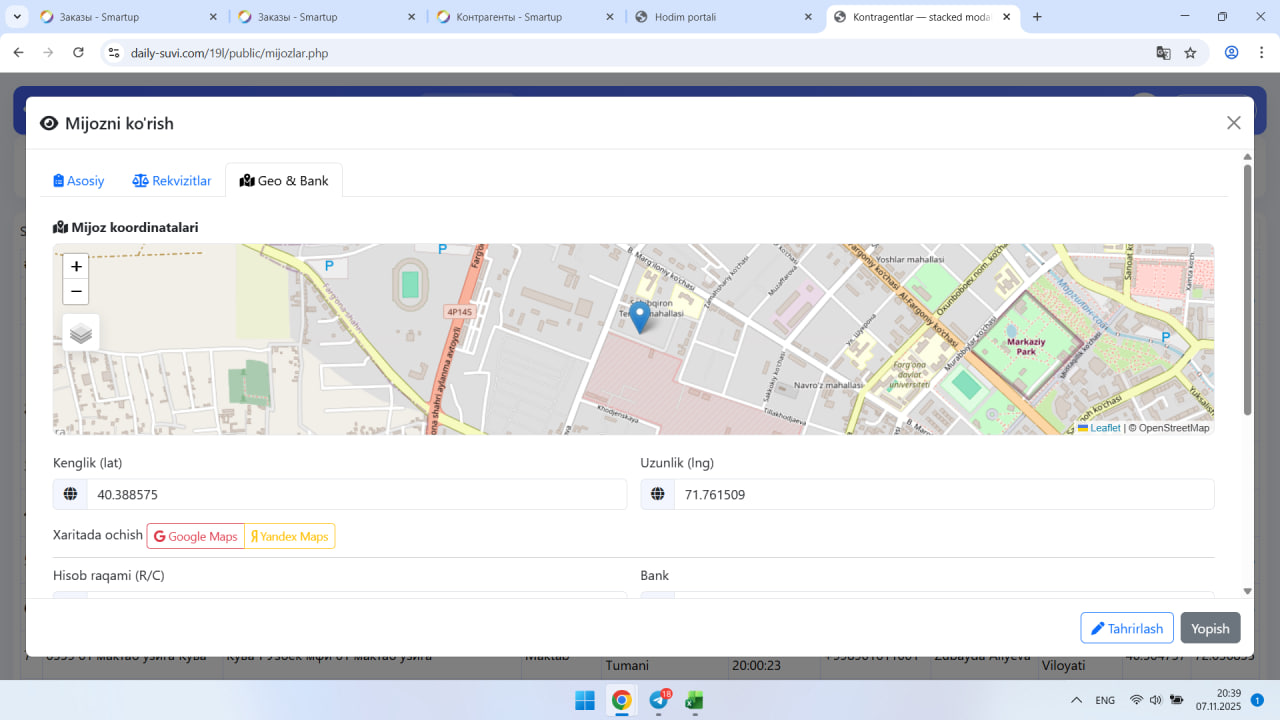Open location in Google Maps
This screenshot has height=720, width=1280.
196,537
